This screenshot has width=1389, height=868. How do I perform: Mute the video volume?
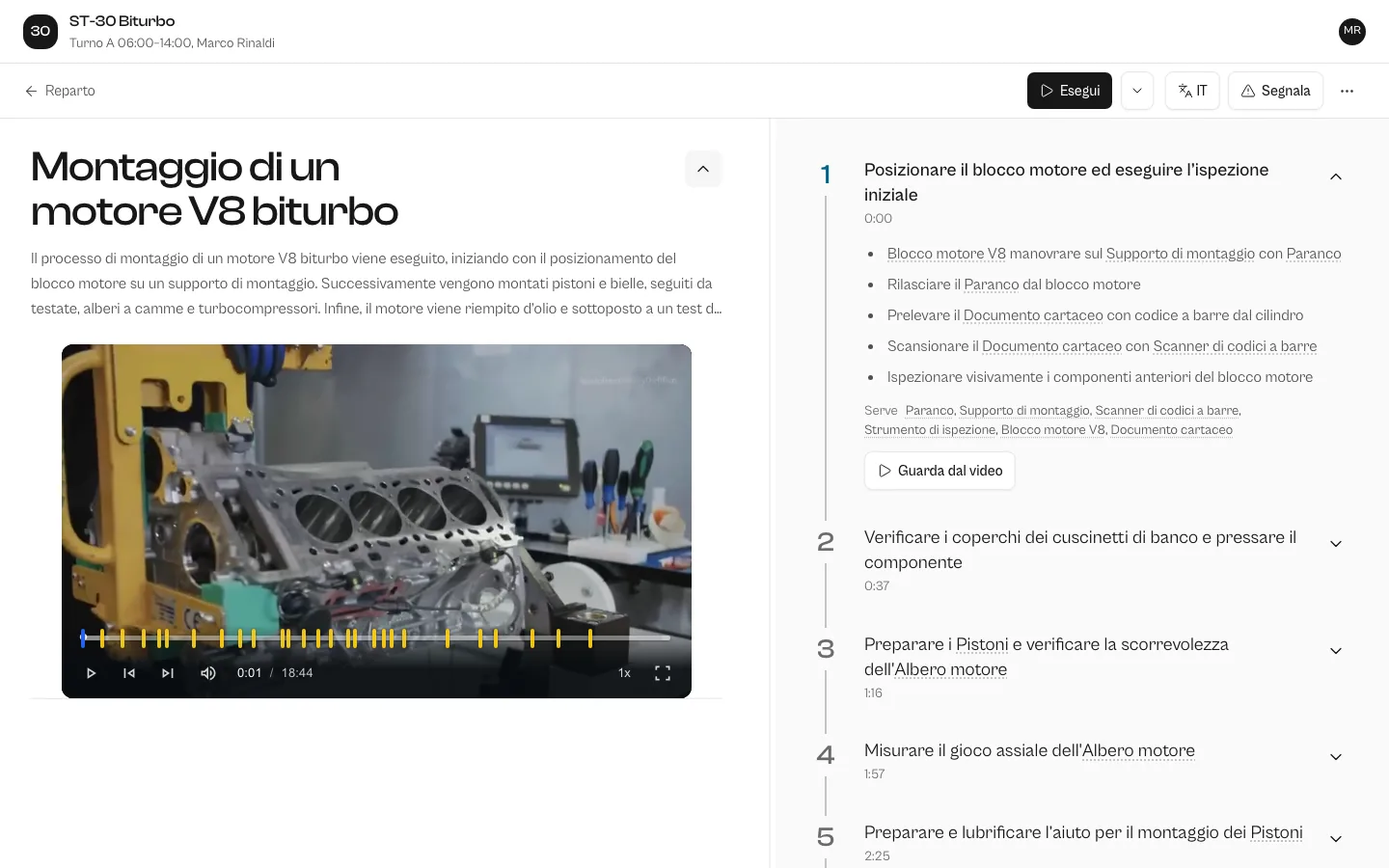coord(207,673)
